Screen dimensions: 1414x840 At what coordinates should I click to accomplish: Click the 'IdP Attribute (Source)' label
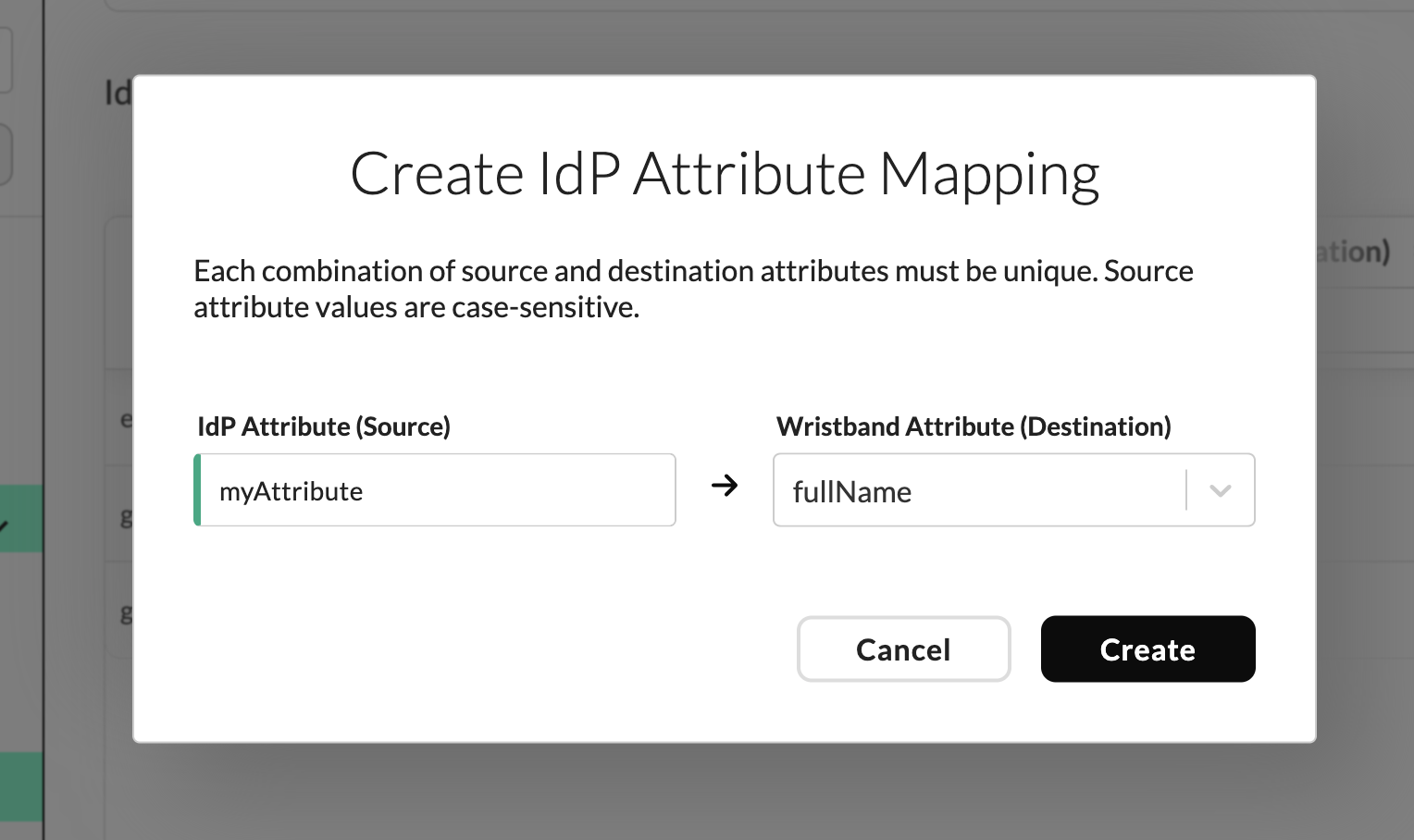point(324,426)
